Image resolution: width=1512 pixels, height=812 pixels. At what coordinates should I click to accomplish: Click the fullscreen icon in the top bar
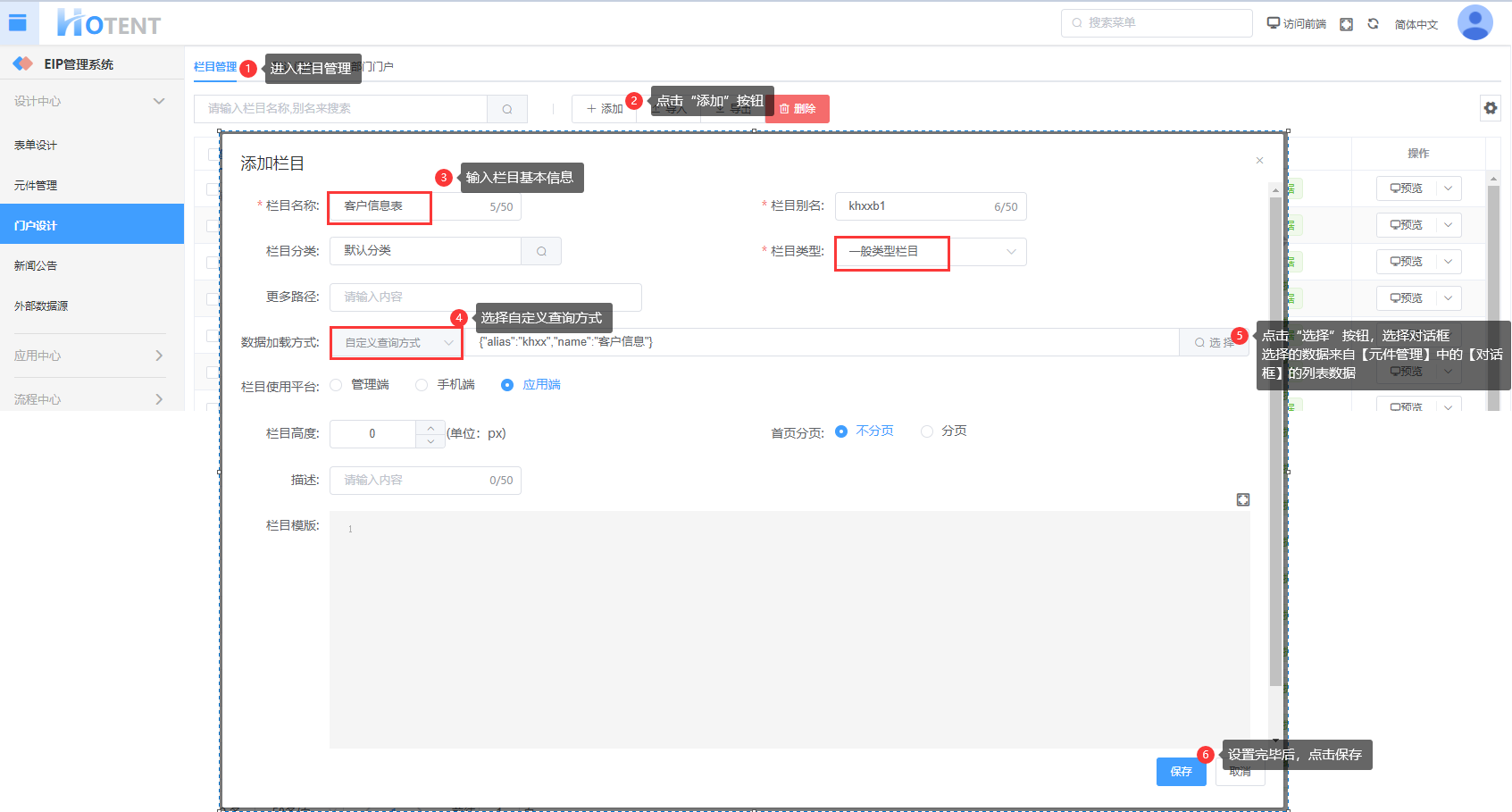click(1346, 24)
